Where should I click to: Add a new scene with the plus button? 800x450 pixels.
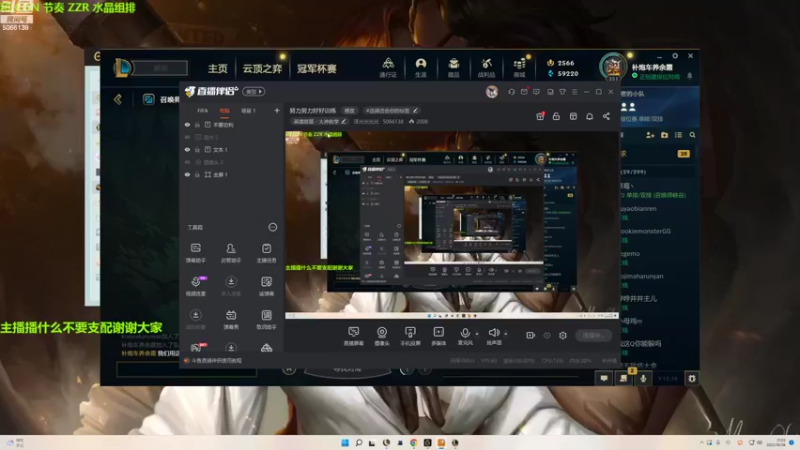(x=277, y=110)
